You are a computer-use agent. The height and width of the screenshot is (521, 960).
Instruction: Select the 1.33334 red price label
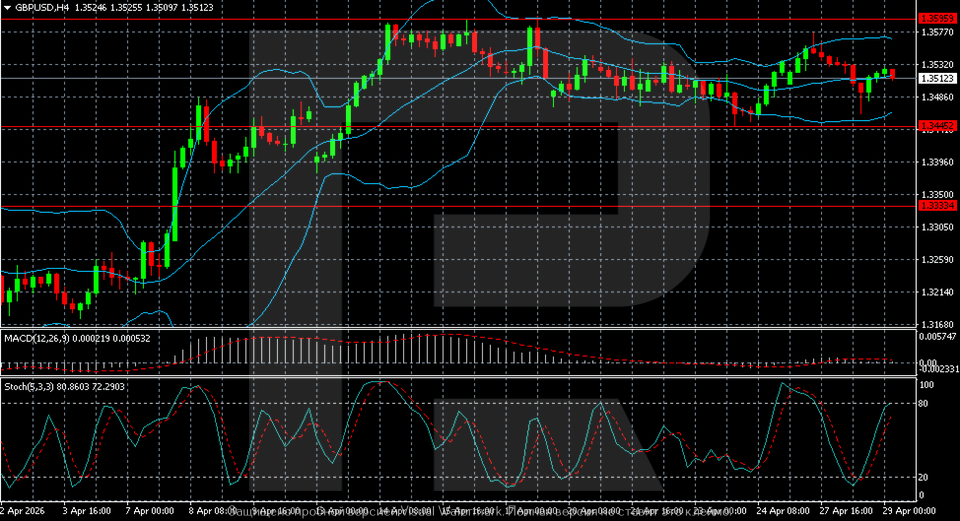937,206
